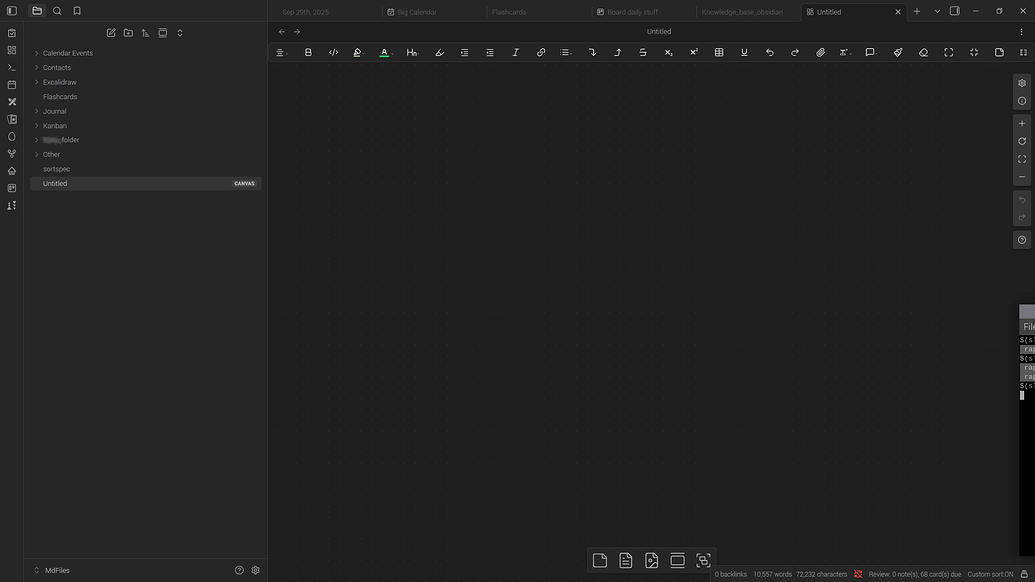
Task: Click the insert link icon
Action: (x=541, y=52)
